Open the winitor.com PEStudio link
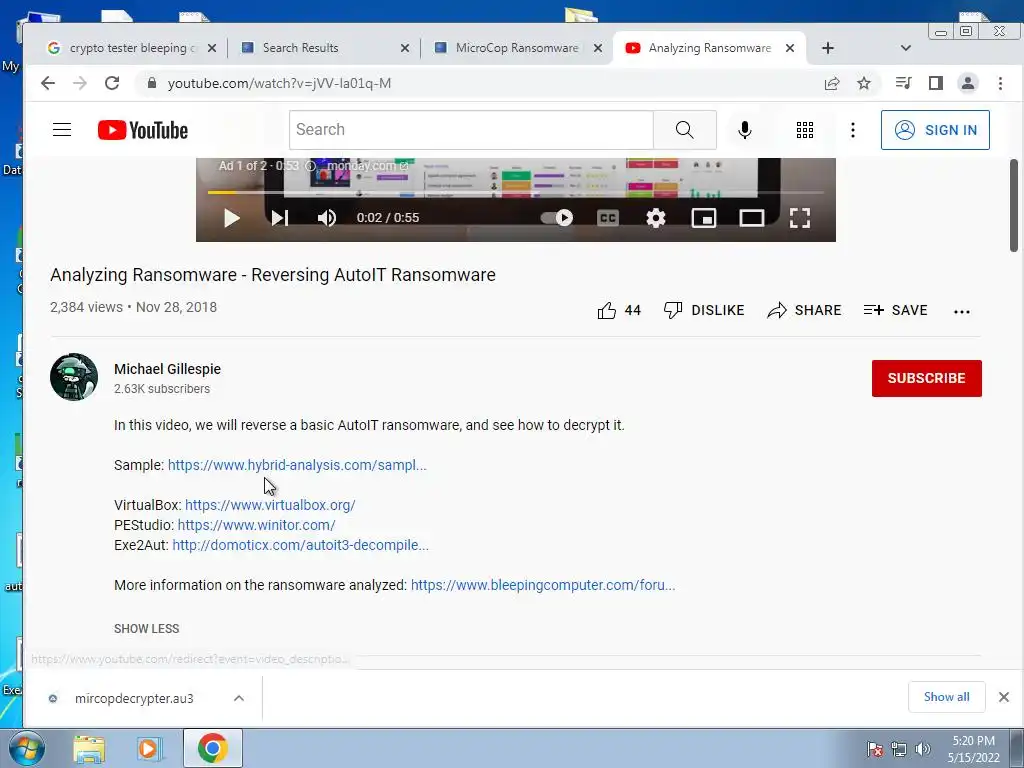The height and width of the screenshot is (768, 1024). click(256, 525)
